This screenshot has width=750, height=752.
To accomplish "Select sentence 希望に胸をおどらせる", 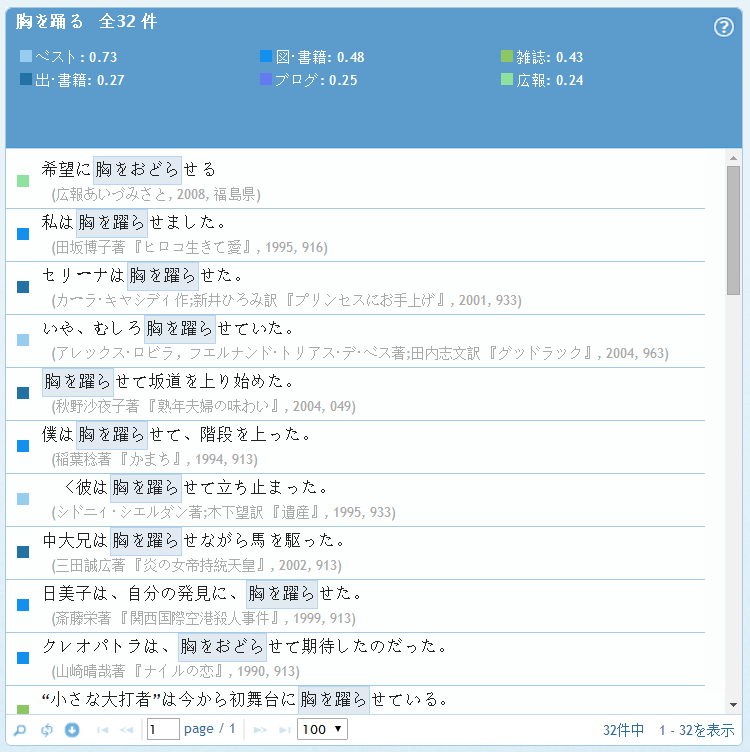I will [x=129, y=169].
